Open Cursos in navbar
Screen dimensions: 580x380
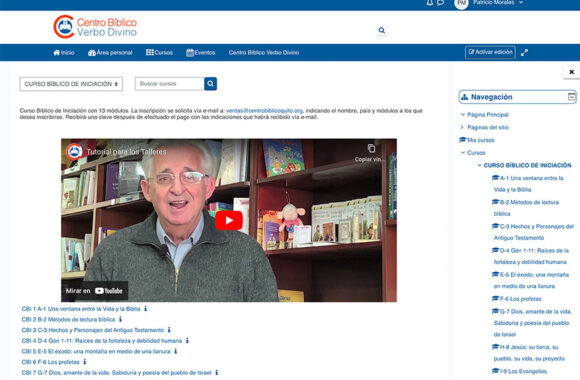click(x=159, y=53)
